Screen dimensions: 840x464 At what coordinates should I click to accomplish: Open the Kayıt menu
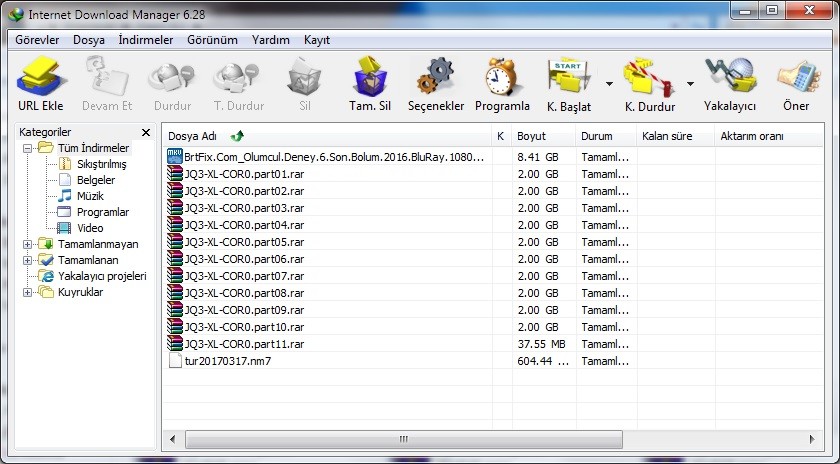pyautogui.click(x=317, y=40)
